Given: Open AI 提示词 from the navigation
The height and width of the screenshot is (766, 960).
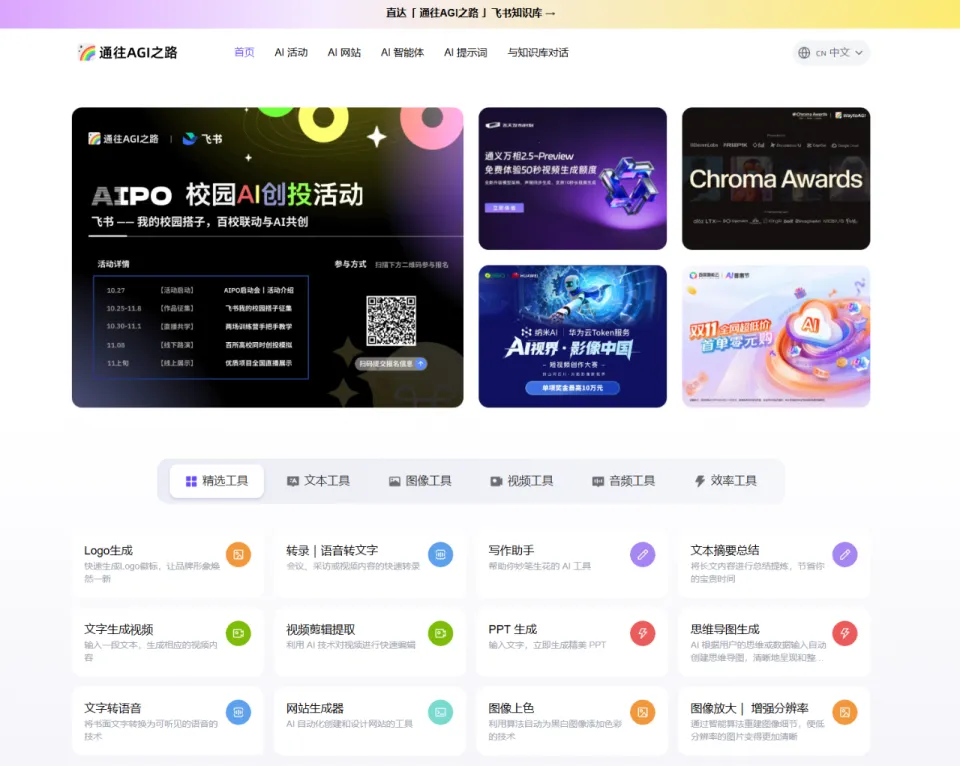Looking at the screenshot, I should (x=466, y=52).
